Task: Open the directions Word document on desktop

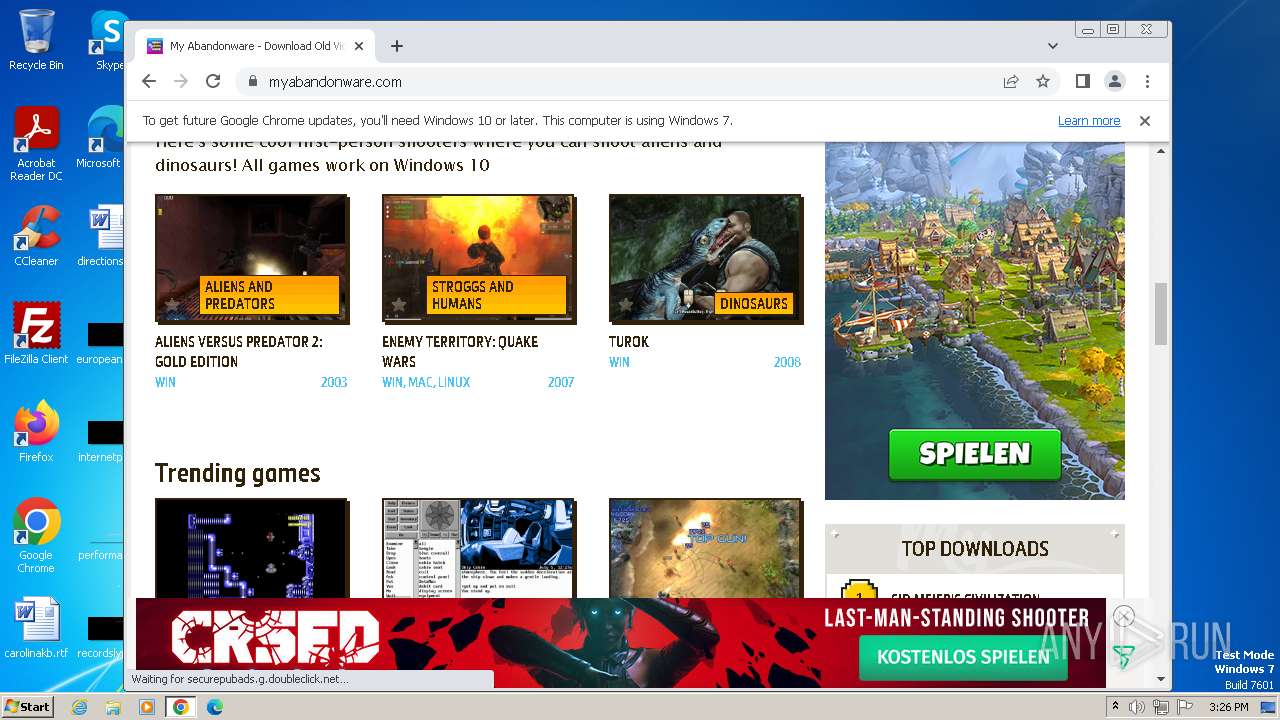Action: [101, 236]
